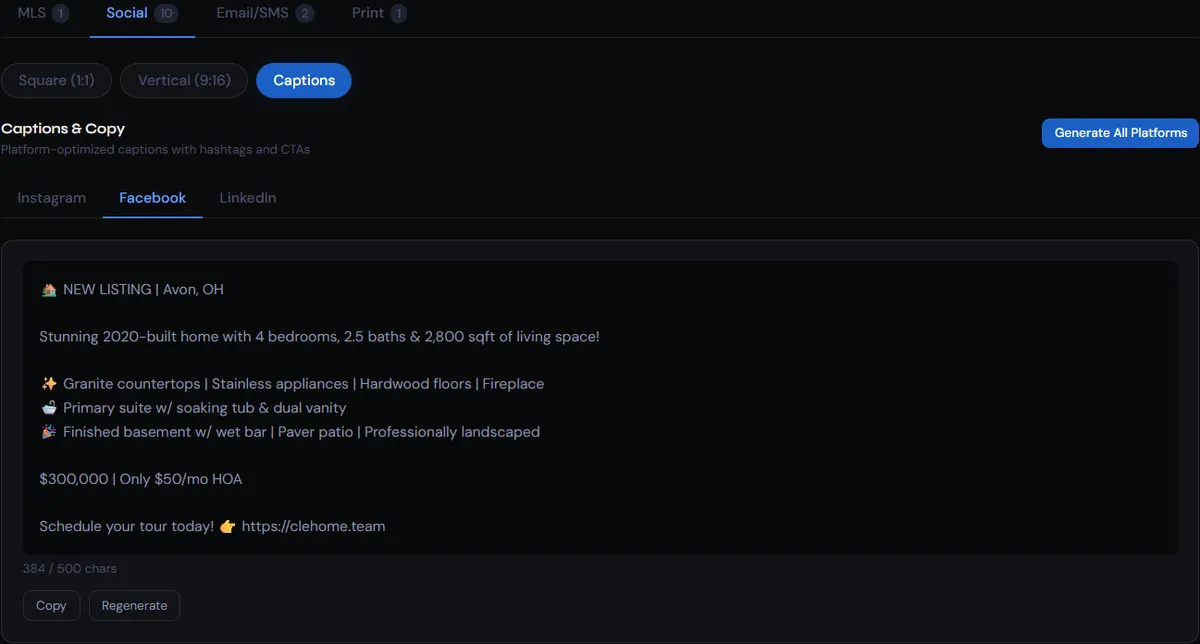Viewport: 1200px width, 644px height.
Task: Regenerate the Facebook caption
Action: (x=134, y=605)
